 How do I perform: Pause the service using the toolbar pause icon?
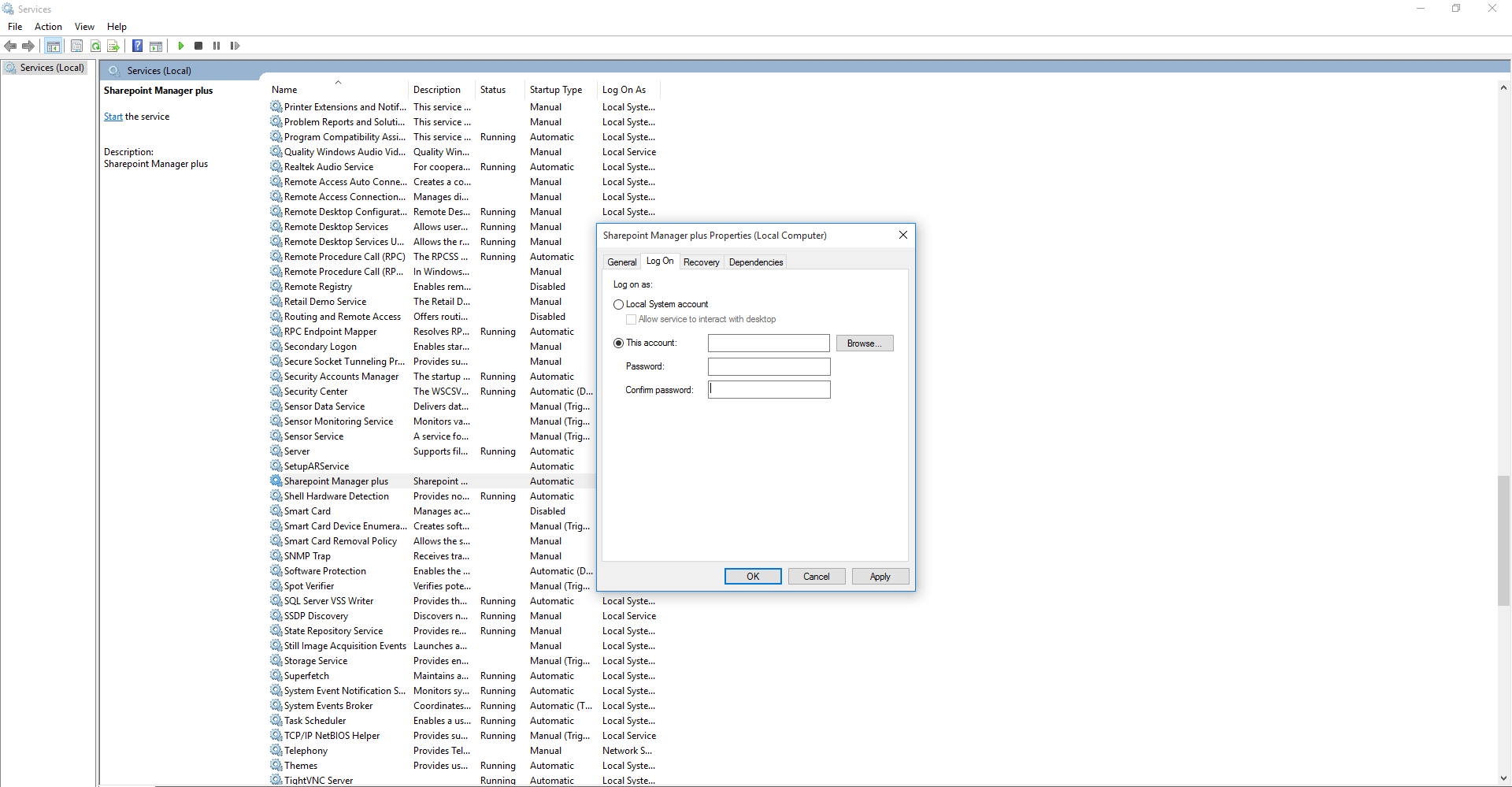click(217, 46)
